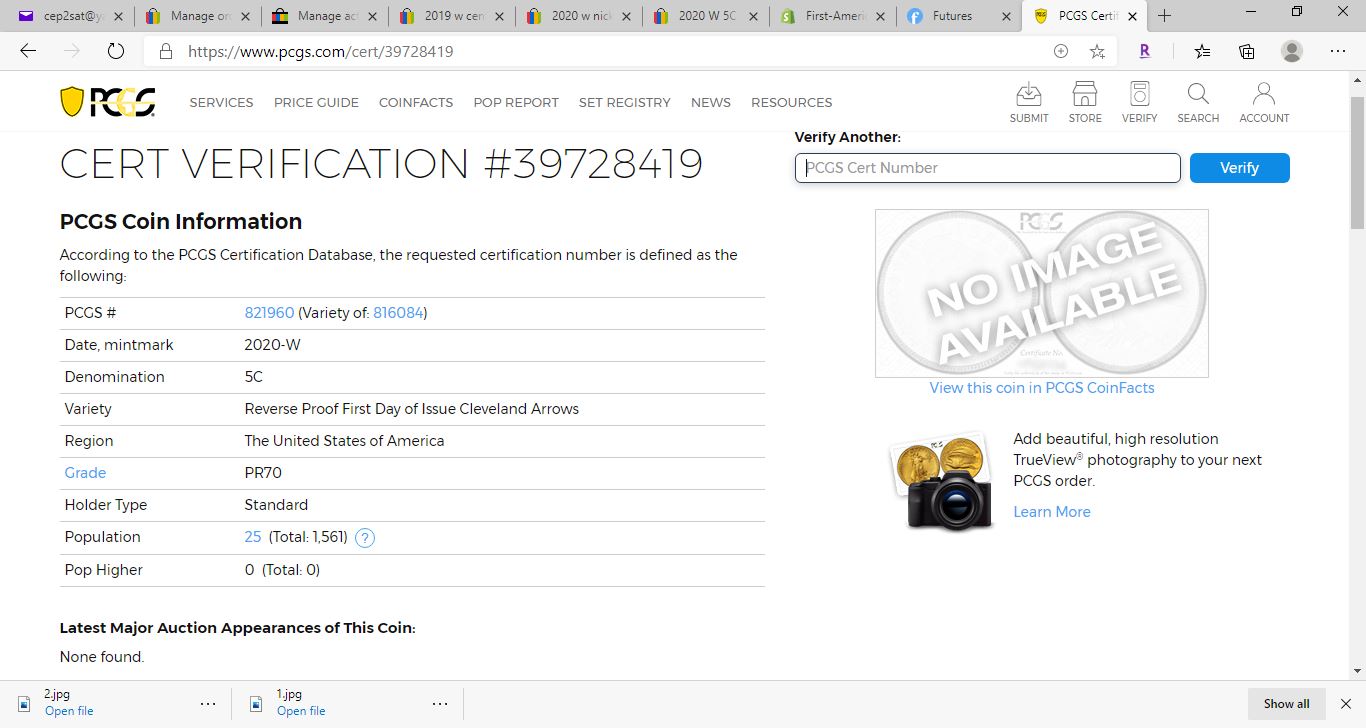Viewport: 1366px width, 728px height.
Task: Open the Verify icon in header
Action: pos(1139,103)
